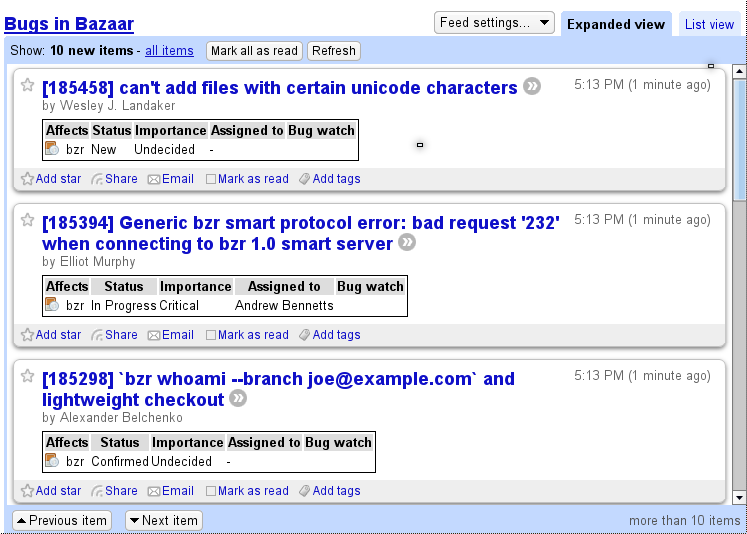Select 'In Progress' status cell
The width and height of the screenshot is (747, 534).
[124, 305]
